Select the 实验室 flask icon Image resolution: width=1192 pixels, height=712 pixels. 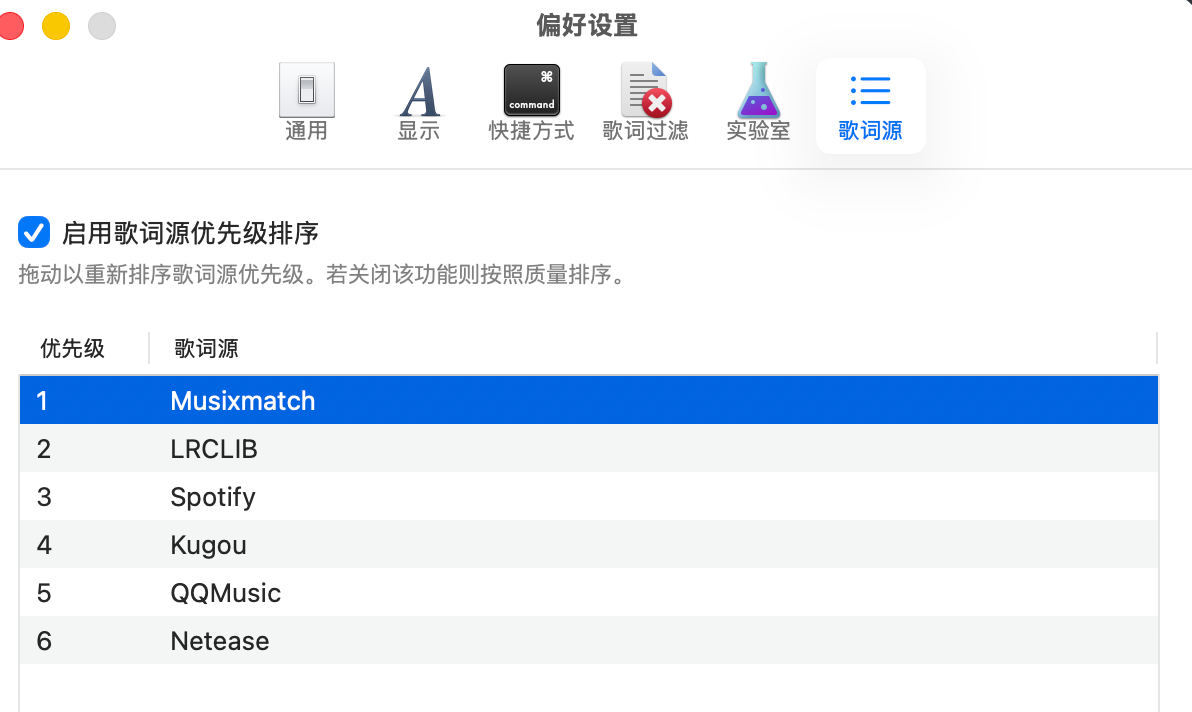tap(758, 91)
